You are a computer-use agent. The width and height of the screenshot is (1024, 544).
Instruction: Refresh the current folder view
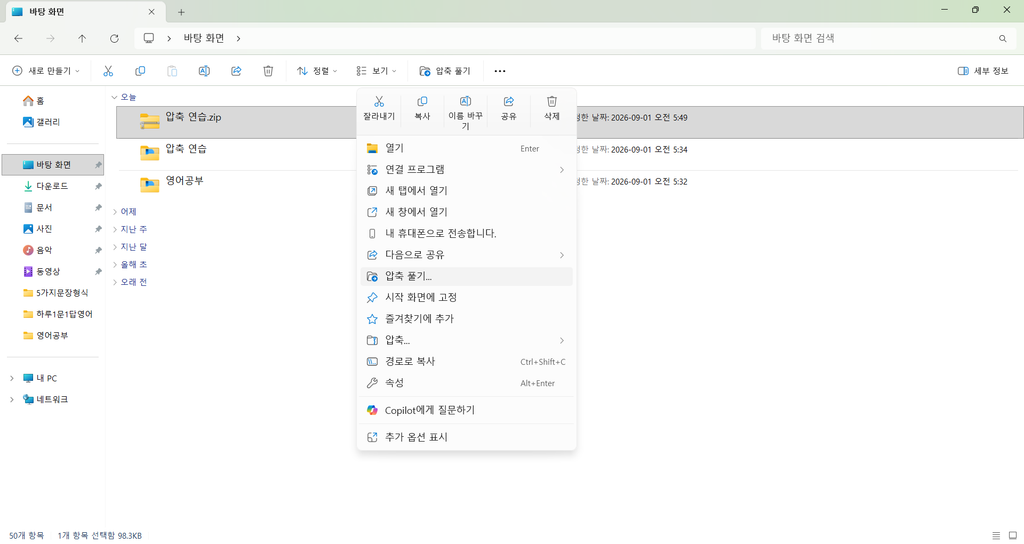(114, 39)
